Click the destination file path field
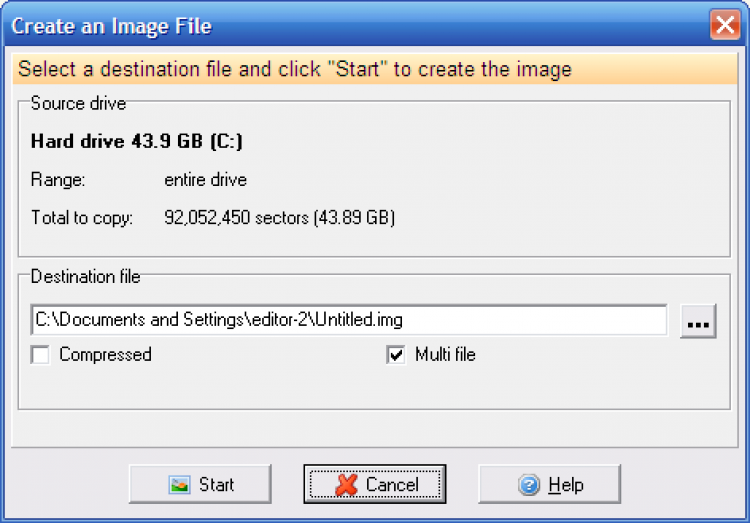The height and width of the screenshot is (523, 750). coord(348,320)
